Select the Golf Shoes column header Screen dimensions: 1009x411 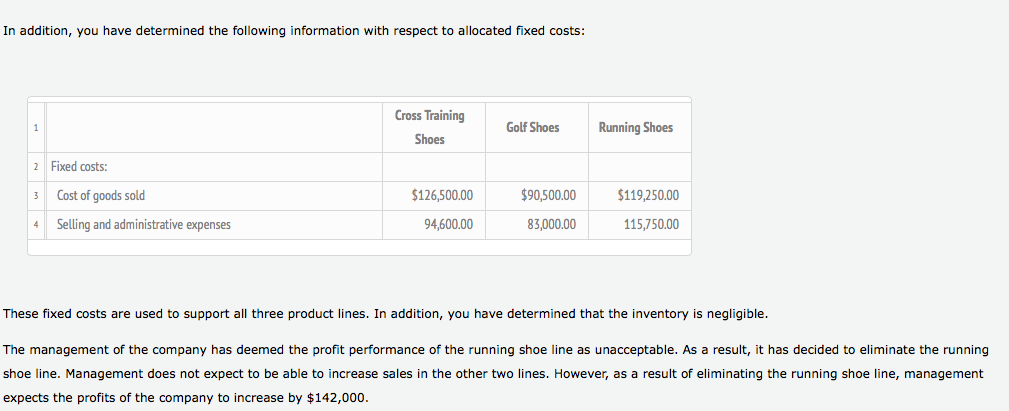pos(532,127)
